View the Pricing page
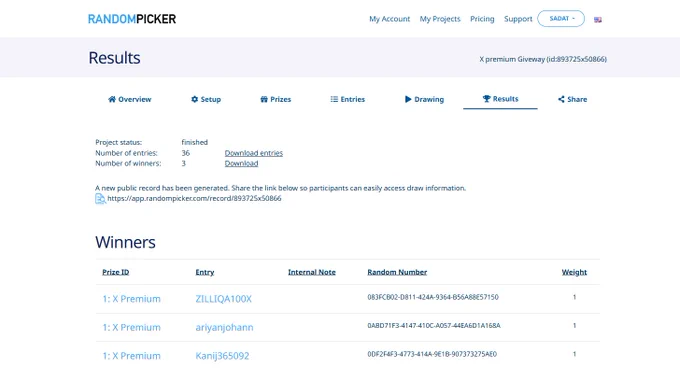Viewport: 680px width, 382px height. (x=482, y=19)
